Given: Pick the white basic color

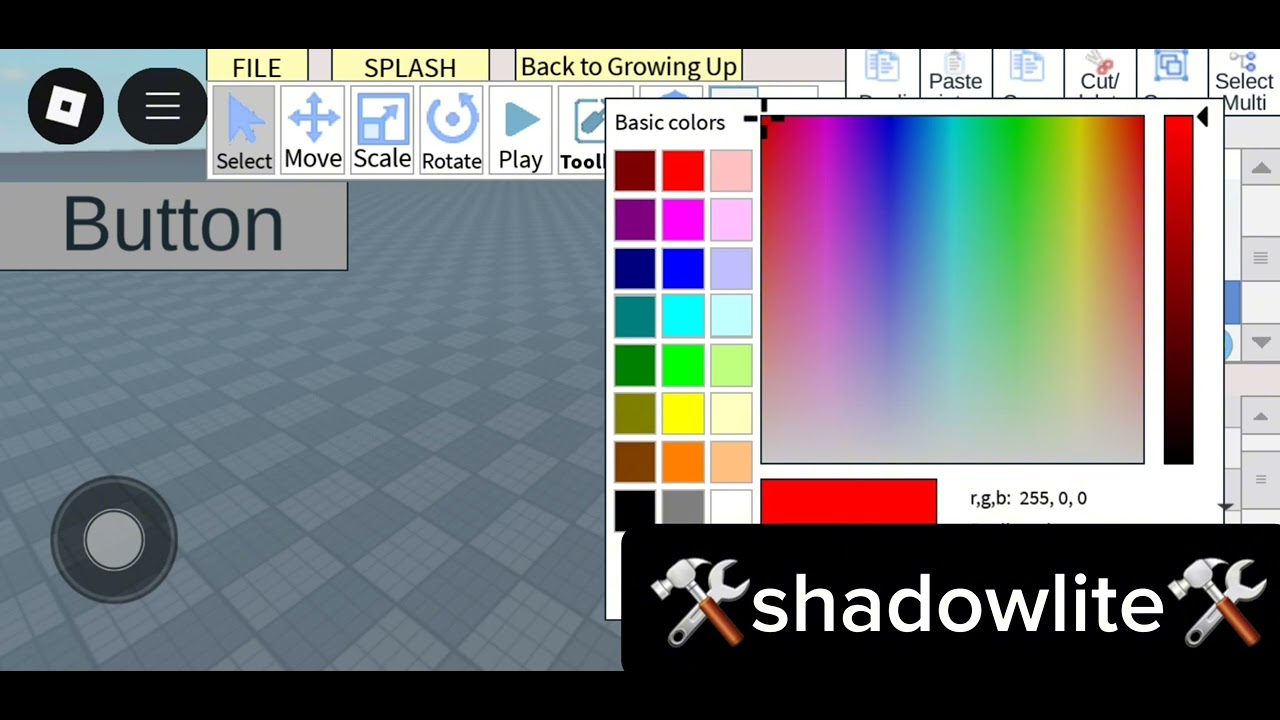Looking at the screenshot, I should [x=731, y=507].
